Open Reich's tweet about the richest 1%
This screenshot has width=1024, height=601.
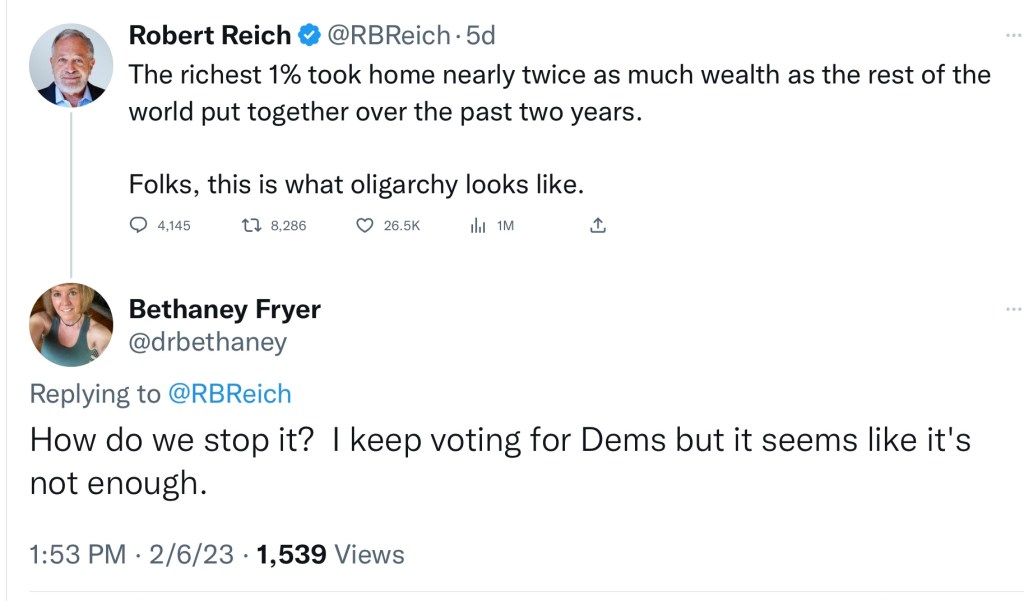pyautogui.click(x=559, y=92)
